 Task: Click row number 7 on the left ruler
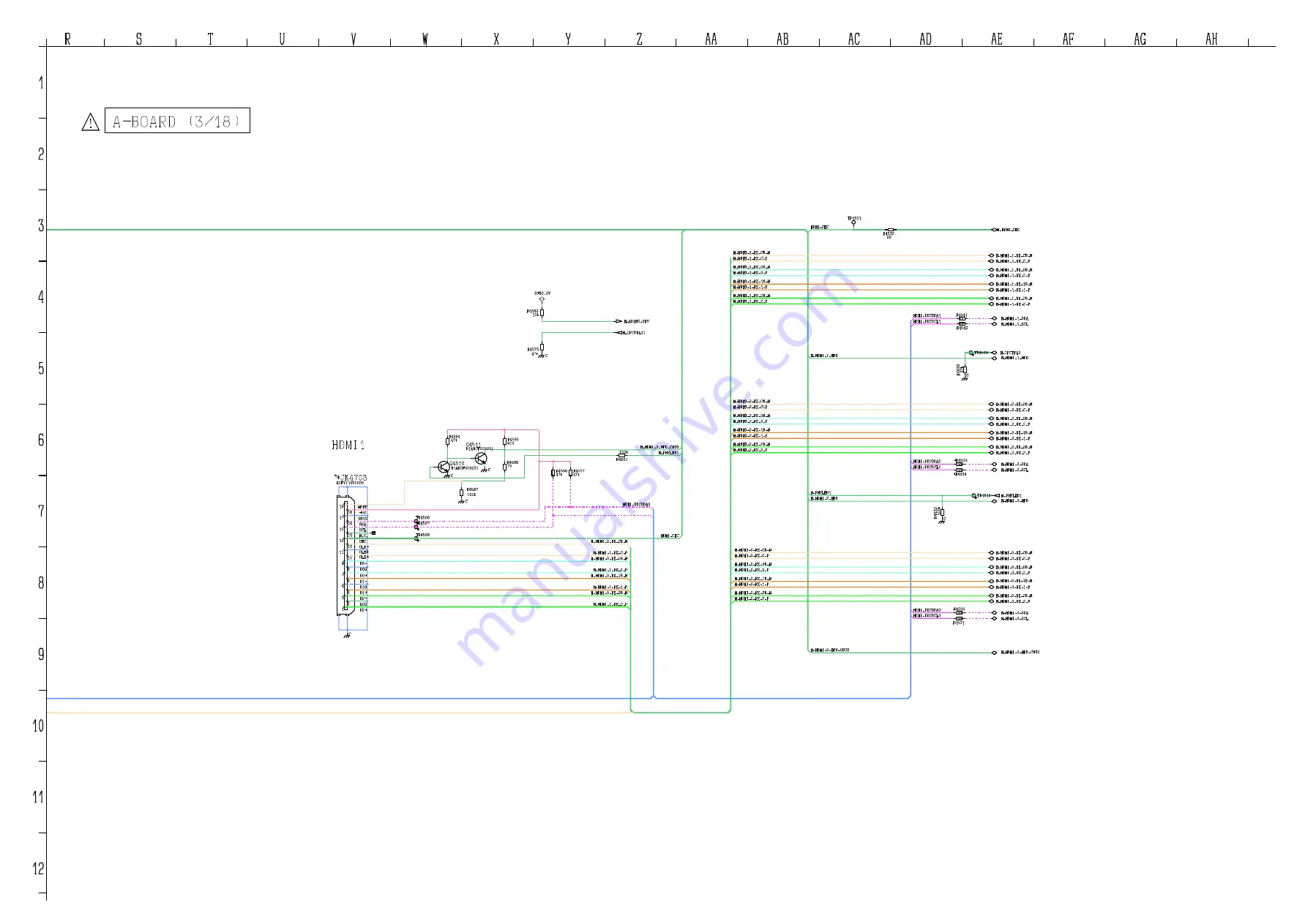[x=41, y=511]
